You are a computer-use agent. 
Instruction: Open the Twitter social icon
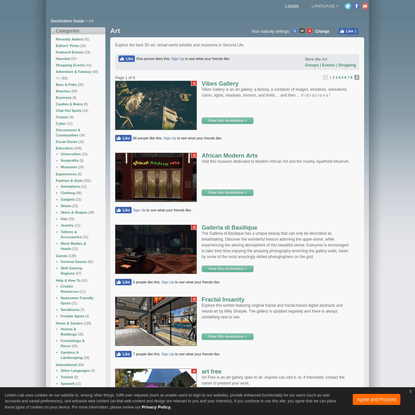(x=348, y=6)
